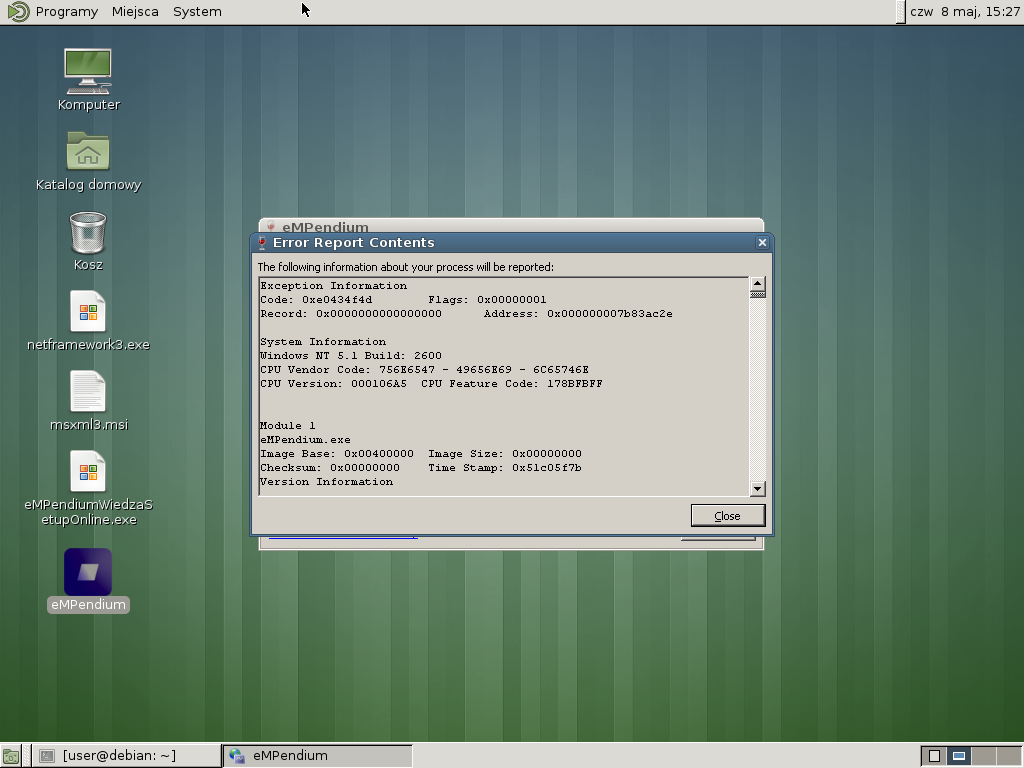This screenshot has width=1024, height=768.
Task: Open the System menu
Action: 197,12
